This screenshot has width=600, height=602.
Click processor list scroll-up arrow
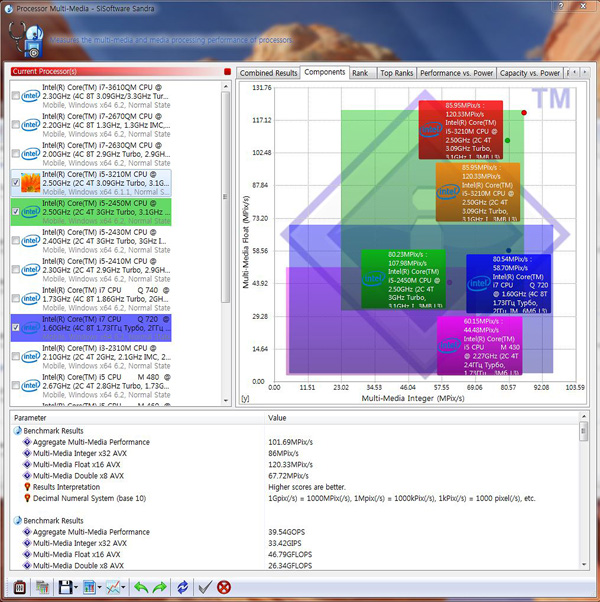(x=226, y=87)
